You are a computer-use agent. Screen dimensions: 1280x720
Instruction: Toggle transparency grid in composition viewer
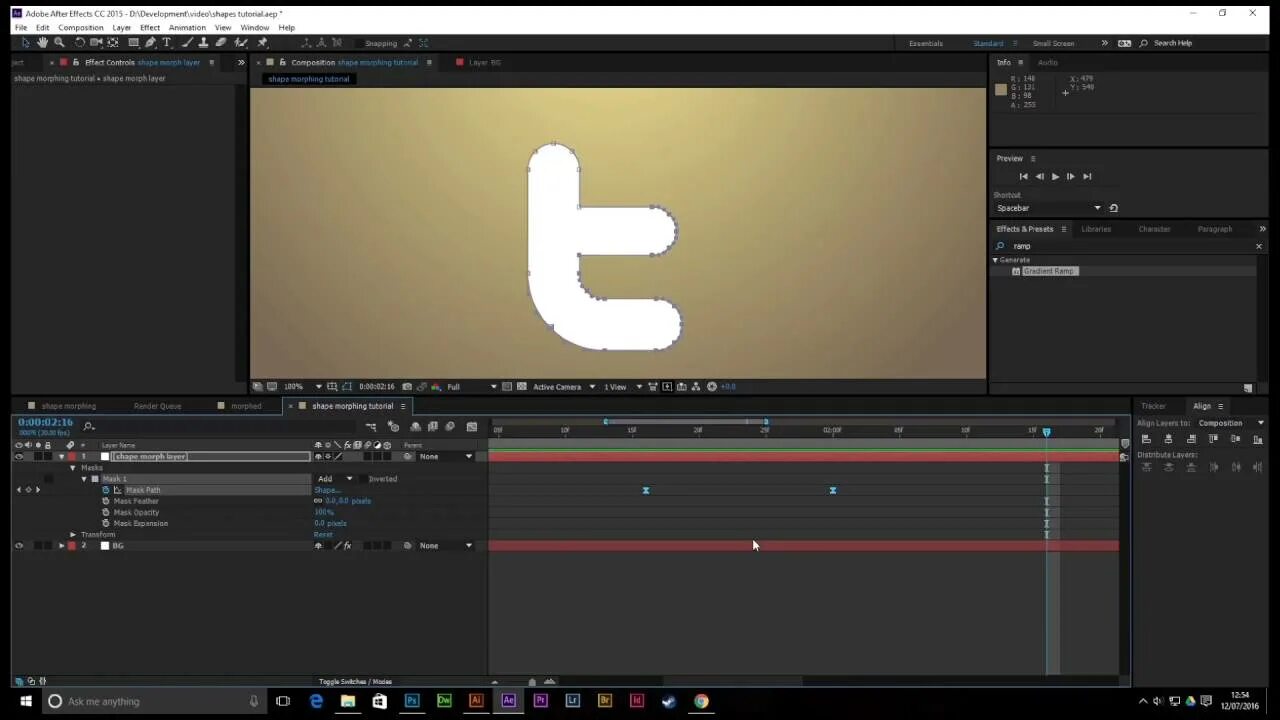(x=520, y=387)
